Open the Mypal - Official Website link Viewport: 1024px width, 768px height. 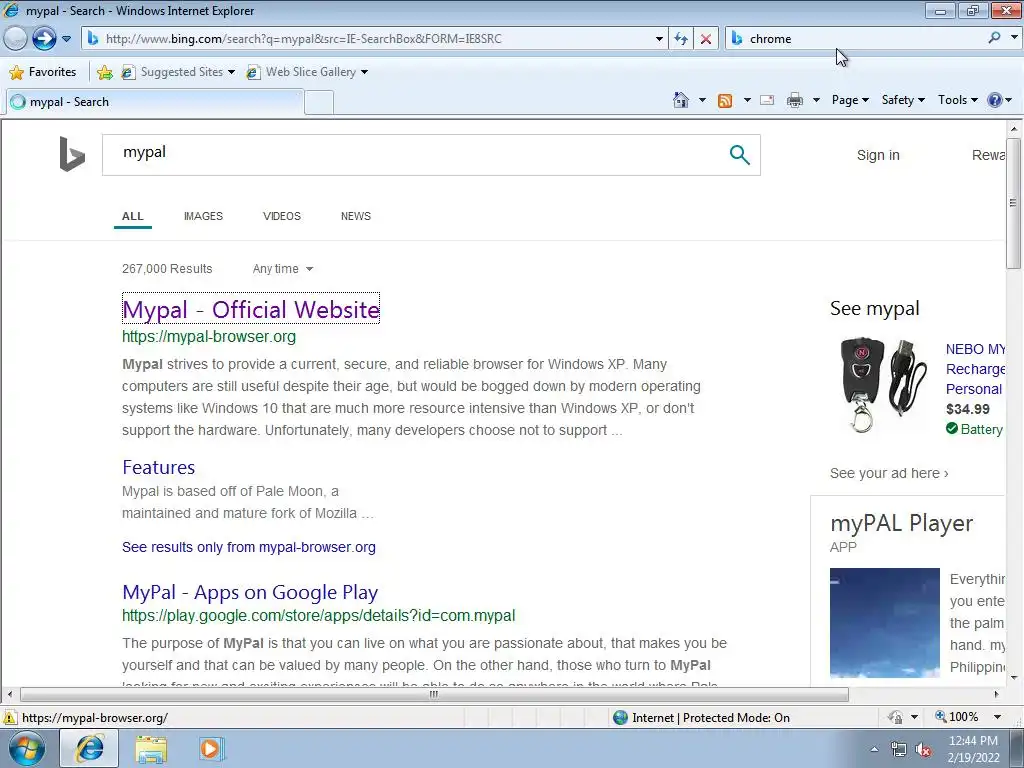tap(251, 310)
